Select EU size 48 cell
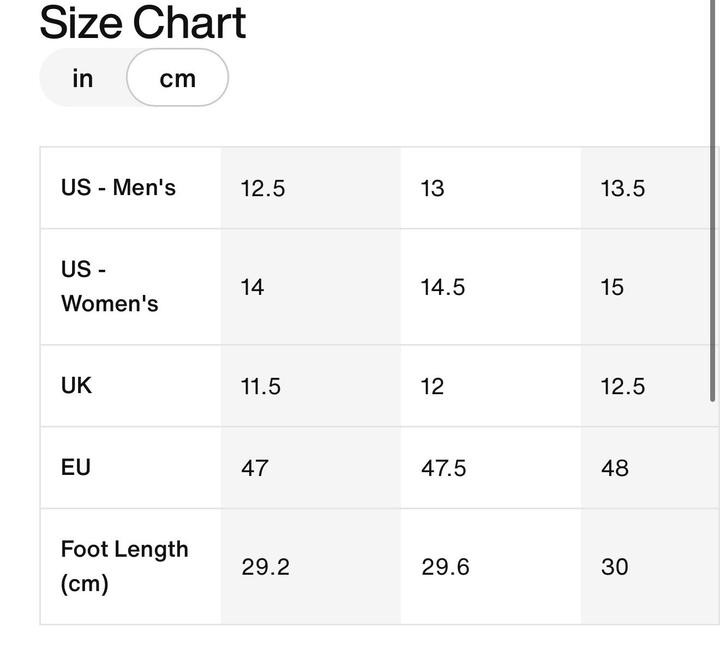Viewport: 720px width, 658px height. coord(615,468)
